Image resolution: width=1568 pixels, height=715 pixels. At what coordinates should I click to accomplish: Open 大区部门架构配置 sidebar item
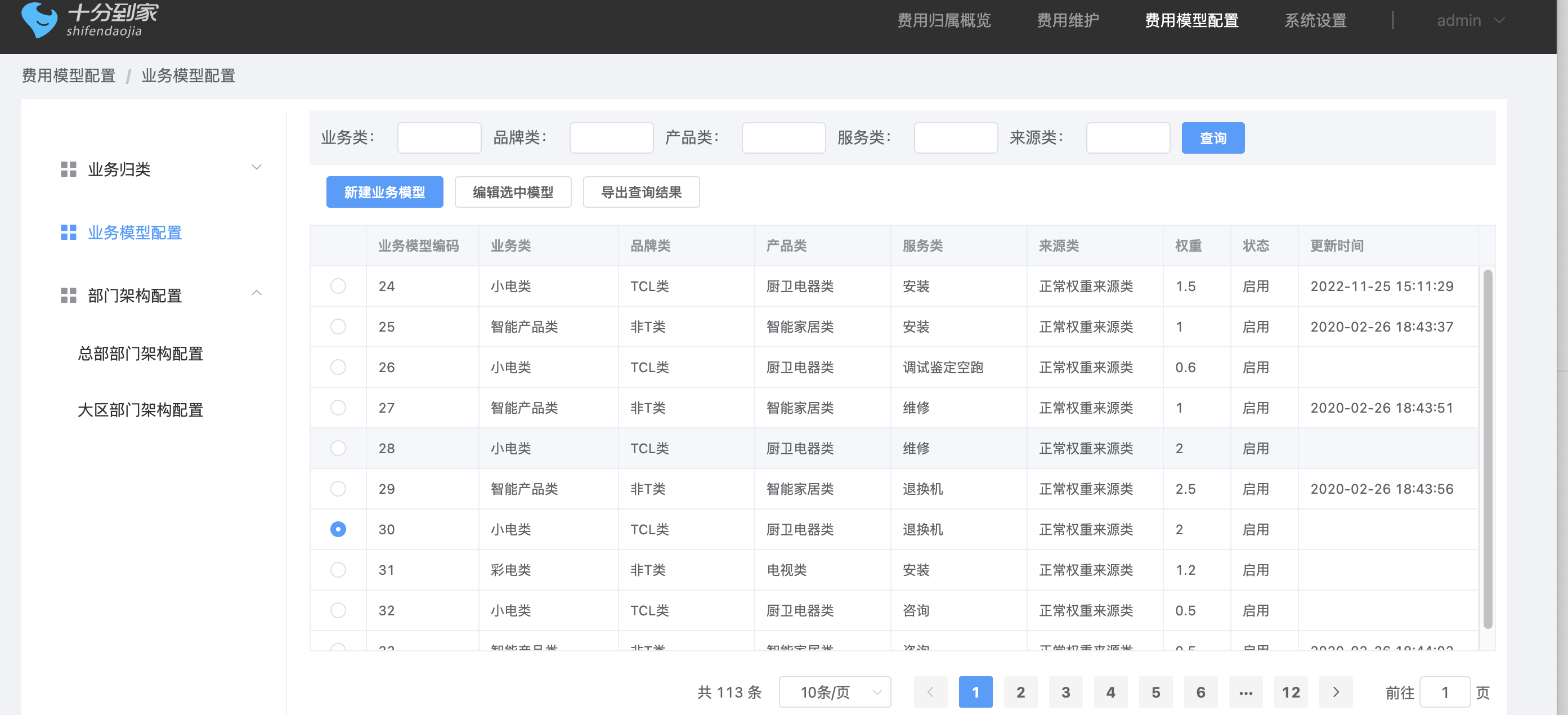click(x=140, y=409)
